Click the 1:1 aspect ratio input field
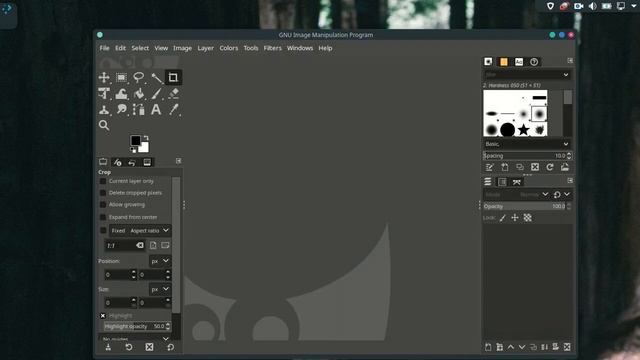Viewport: 640px width, 360px height. pyautogui.click(x=120, y=245)
